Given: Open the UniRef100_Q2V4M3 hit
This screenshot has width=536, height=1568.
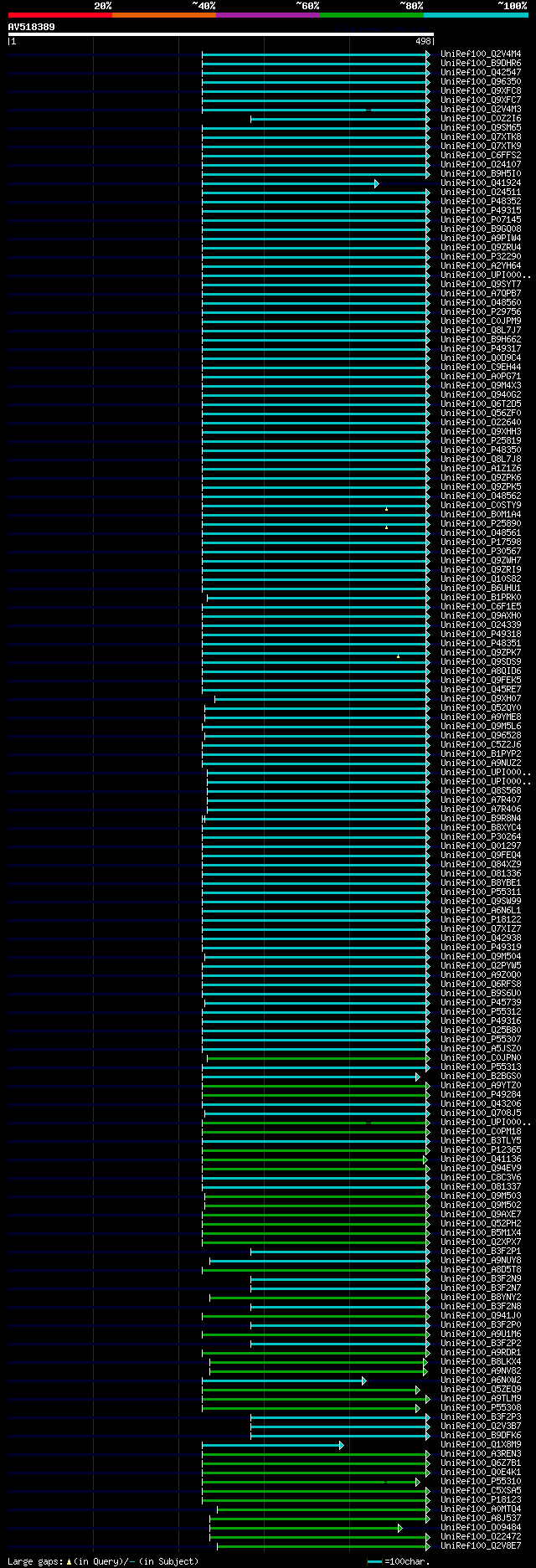Looking at the screenshot, I should (x=481, y=110).
